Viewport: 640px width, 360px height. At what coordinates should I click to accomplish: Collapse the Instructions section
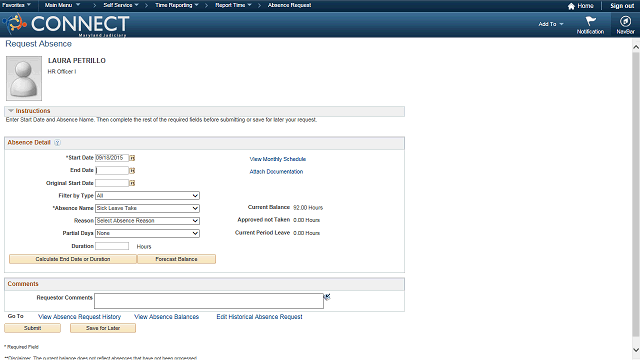click(x=11, y=111)
